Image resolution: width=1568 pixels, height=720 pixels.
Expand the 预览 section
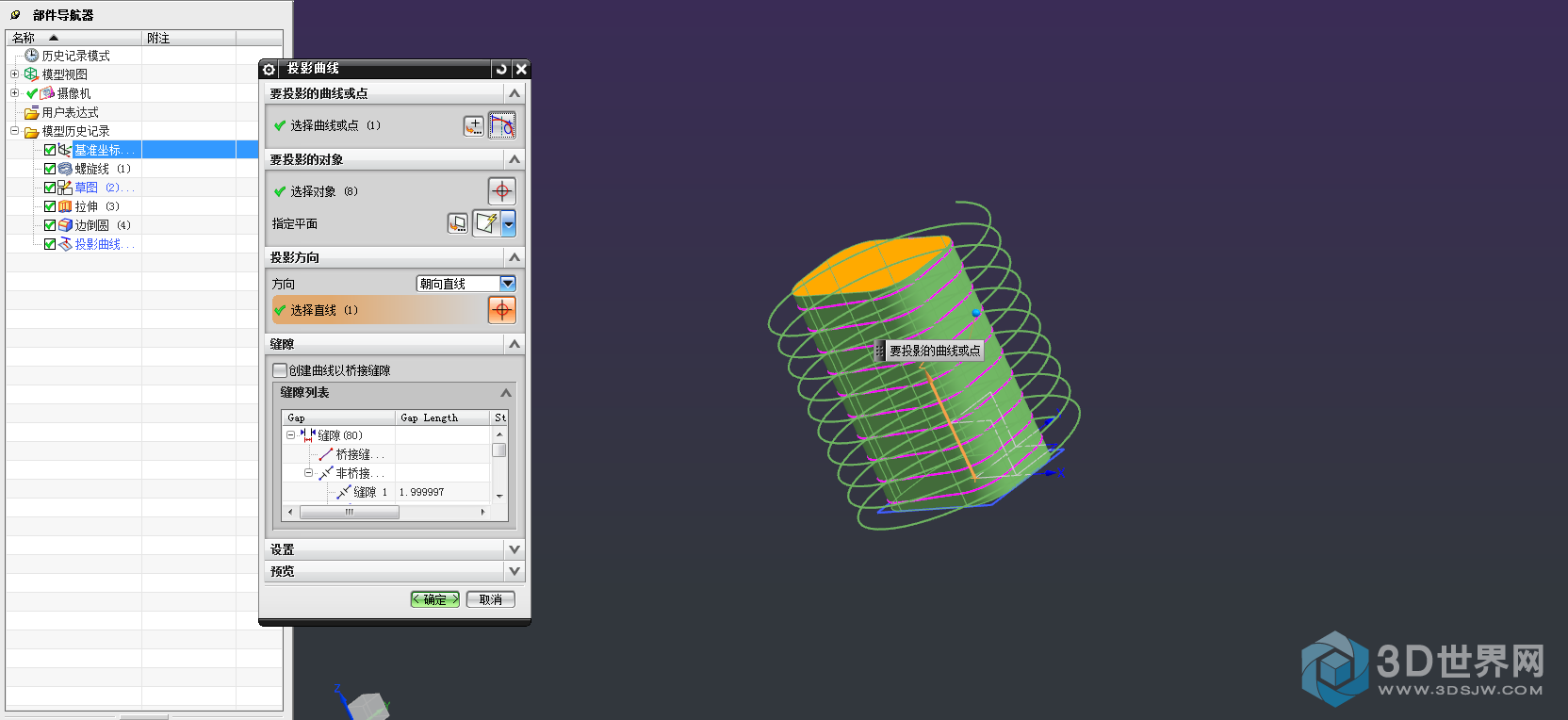pos(514,571)
